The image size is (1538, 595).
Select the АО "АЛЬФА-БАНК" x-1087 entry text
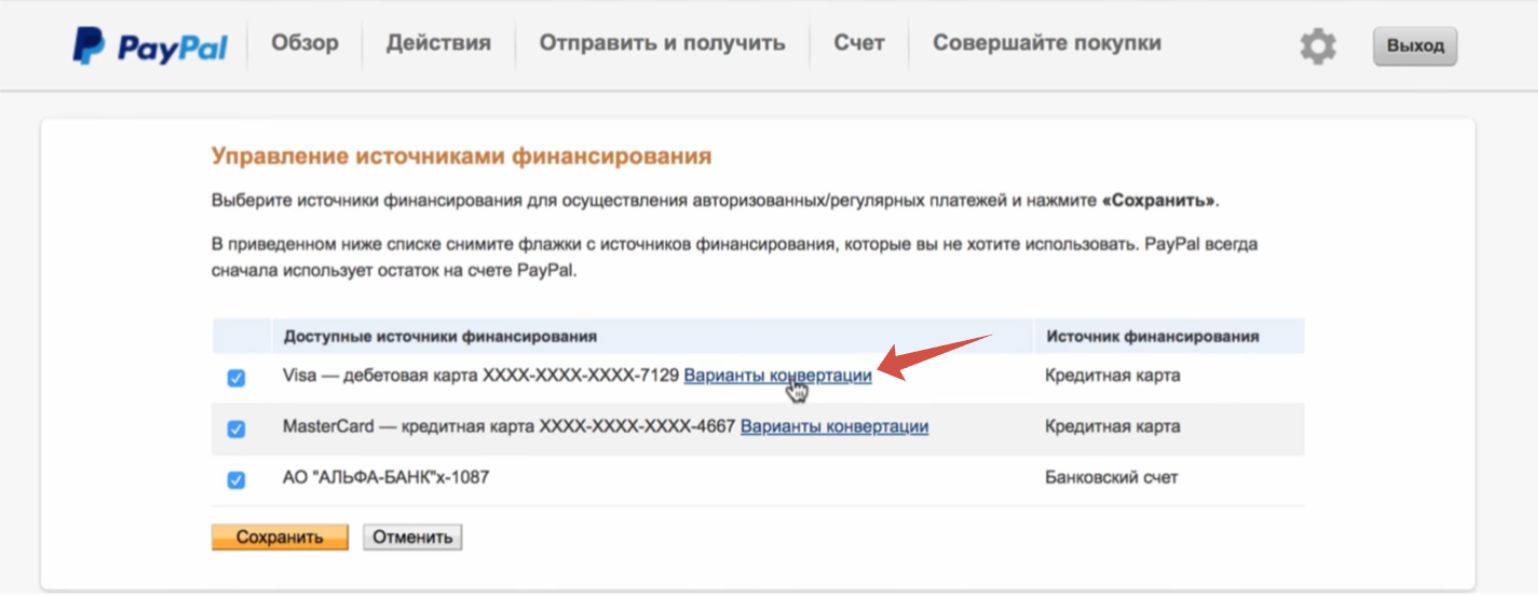[x=386, y=478]
